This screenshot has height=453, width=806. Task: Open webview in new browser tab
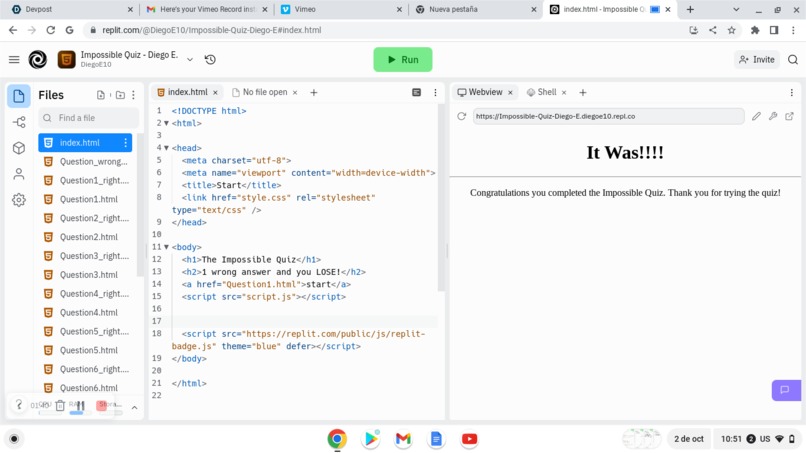(x=789, y=116)
